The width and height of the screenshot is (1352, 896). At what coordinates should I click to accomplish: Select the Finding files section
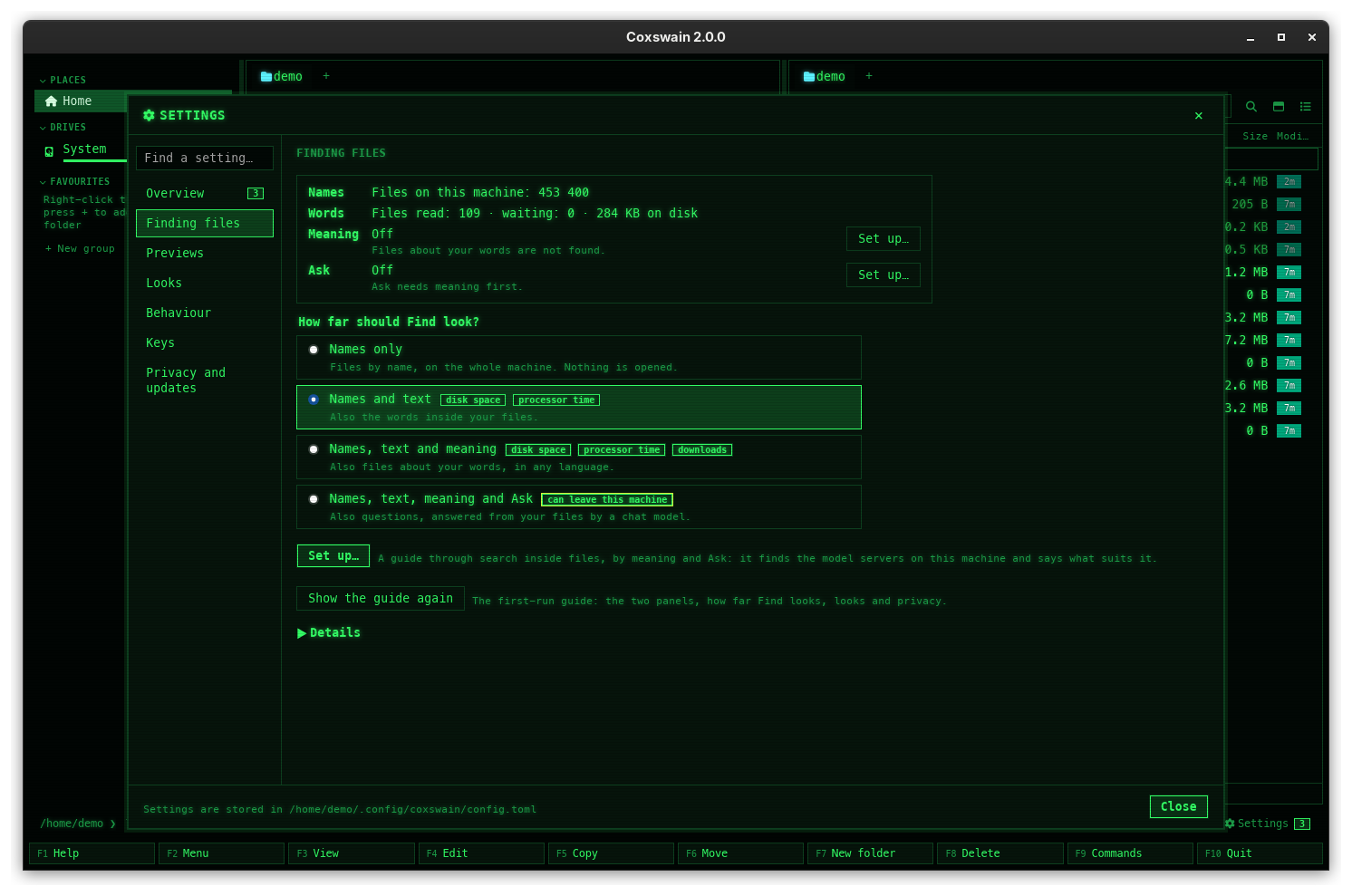(x=205, y=224)
